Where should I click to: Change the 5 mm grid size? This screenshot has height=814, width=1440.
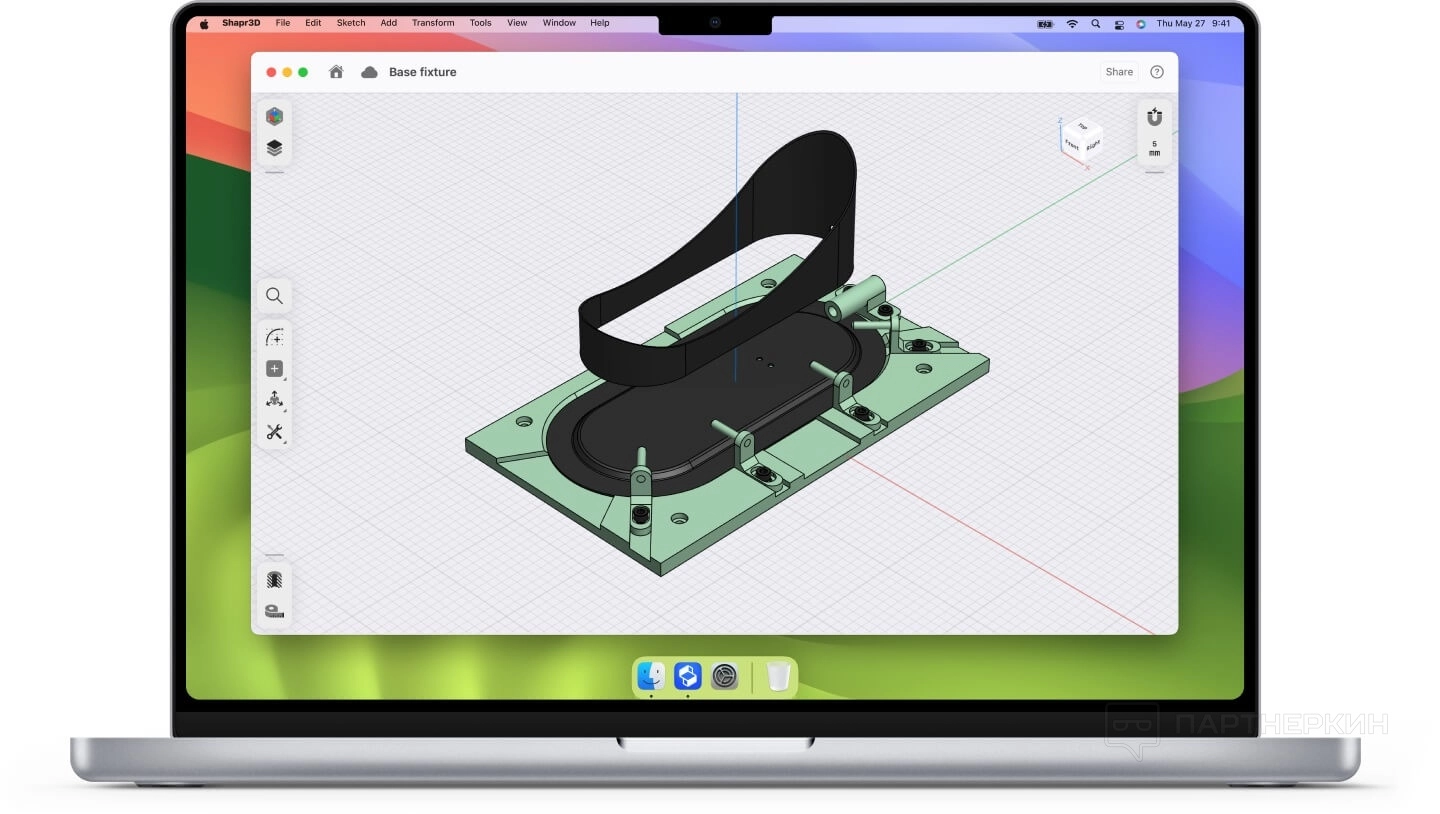click(1154, 148)
